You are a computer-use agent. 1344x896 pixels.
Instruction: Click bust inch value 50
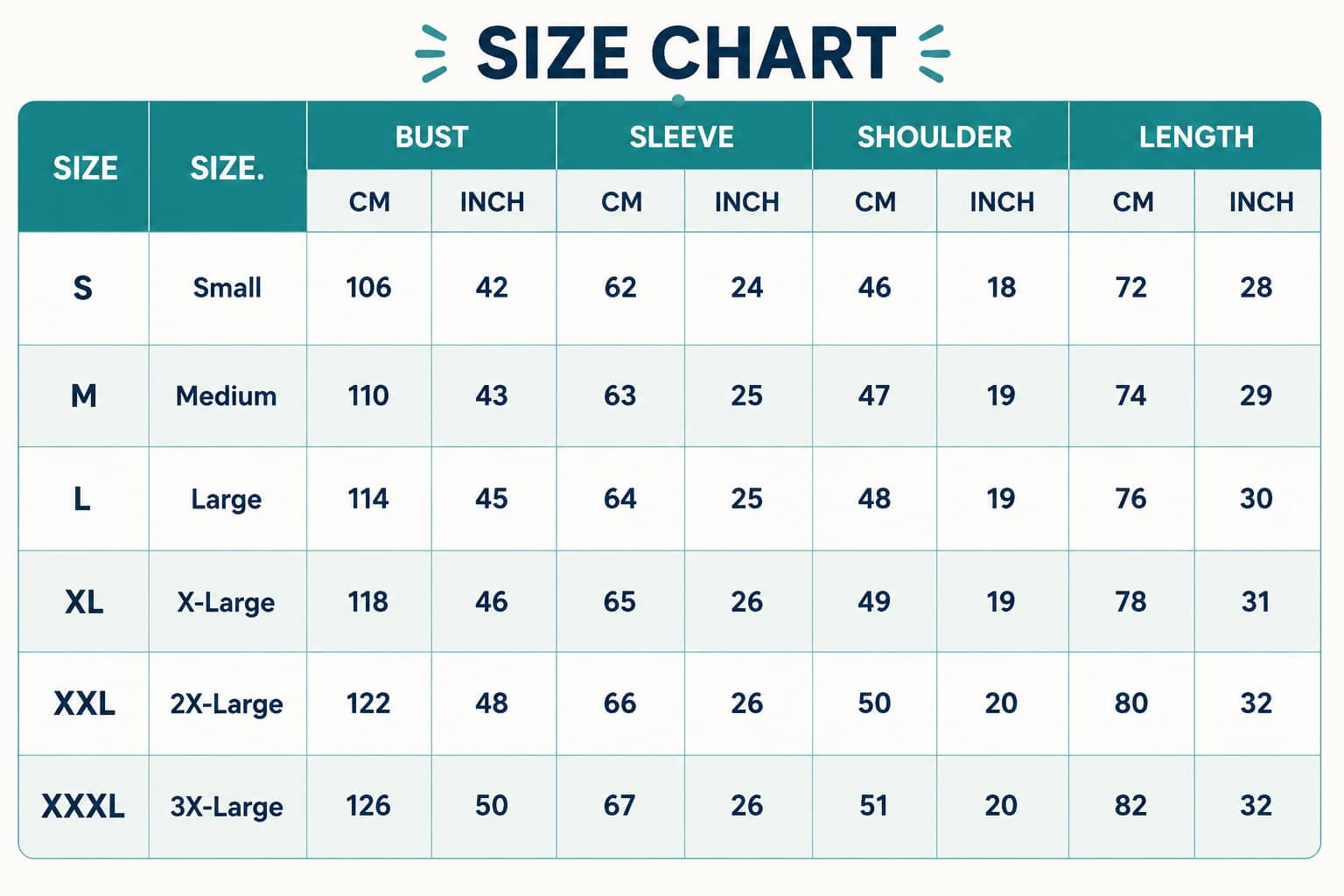pos(492,805)
